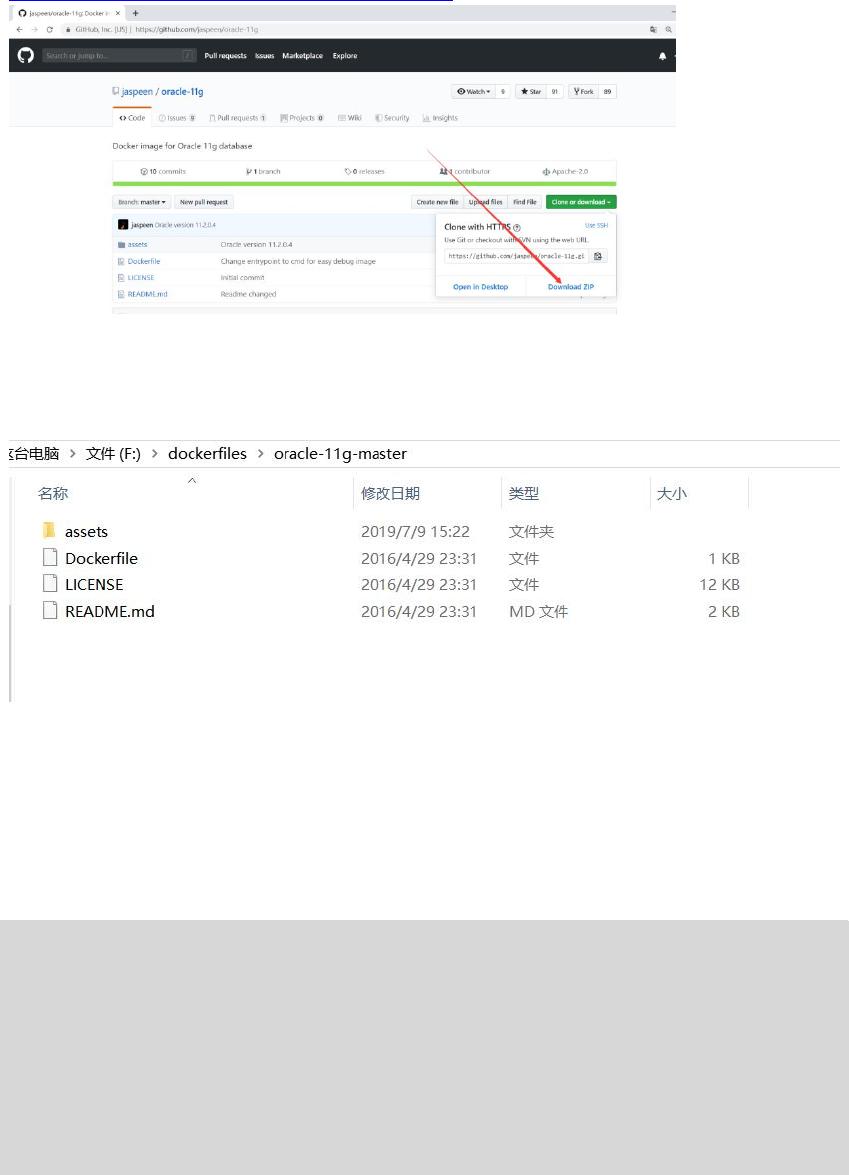View the 10 commits link
Image resolution: width=849 pixels, height=1175 pixels.
163,172
